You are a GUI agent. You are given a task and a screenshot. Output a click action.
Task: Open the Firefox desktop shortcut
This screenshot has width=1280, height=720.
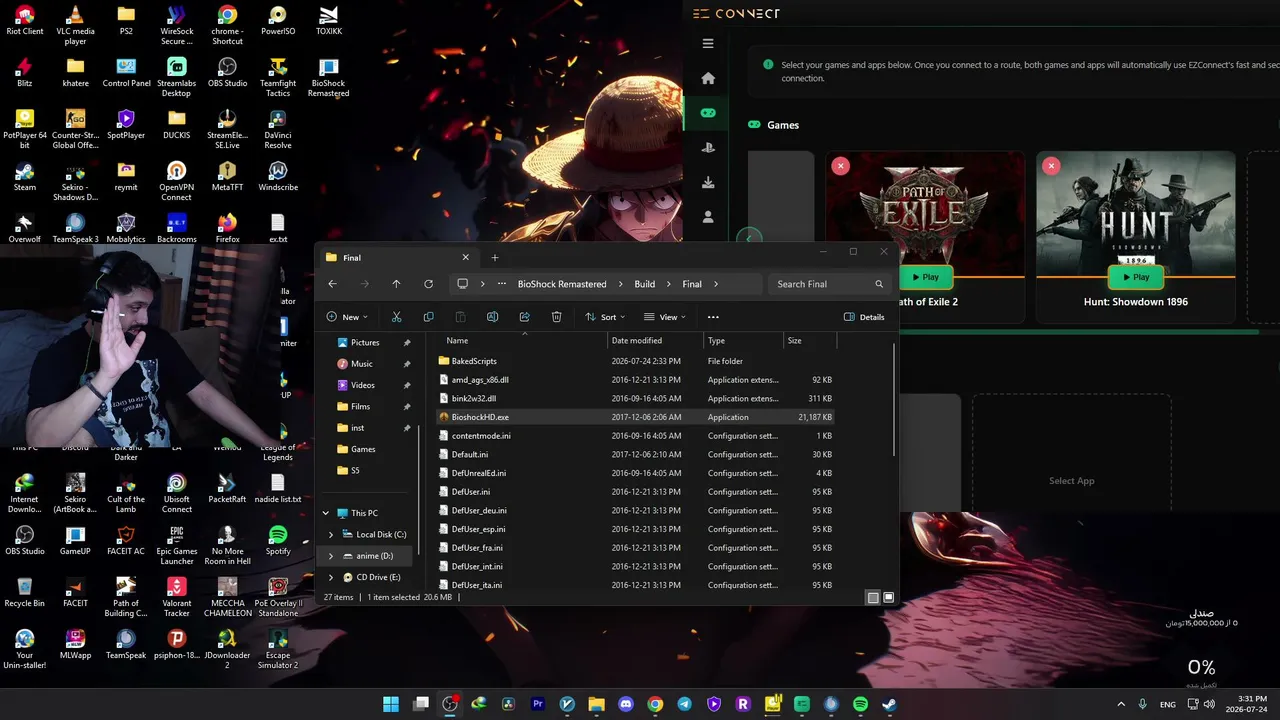[x=227, y=228]
